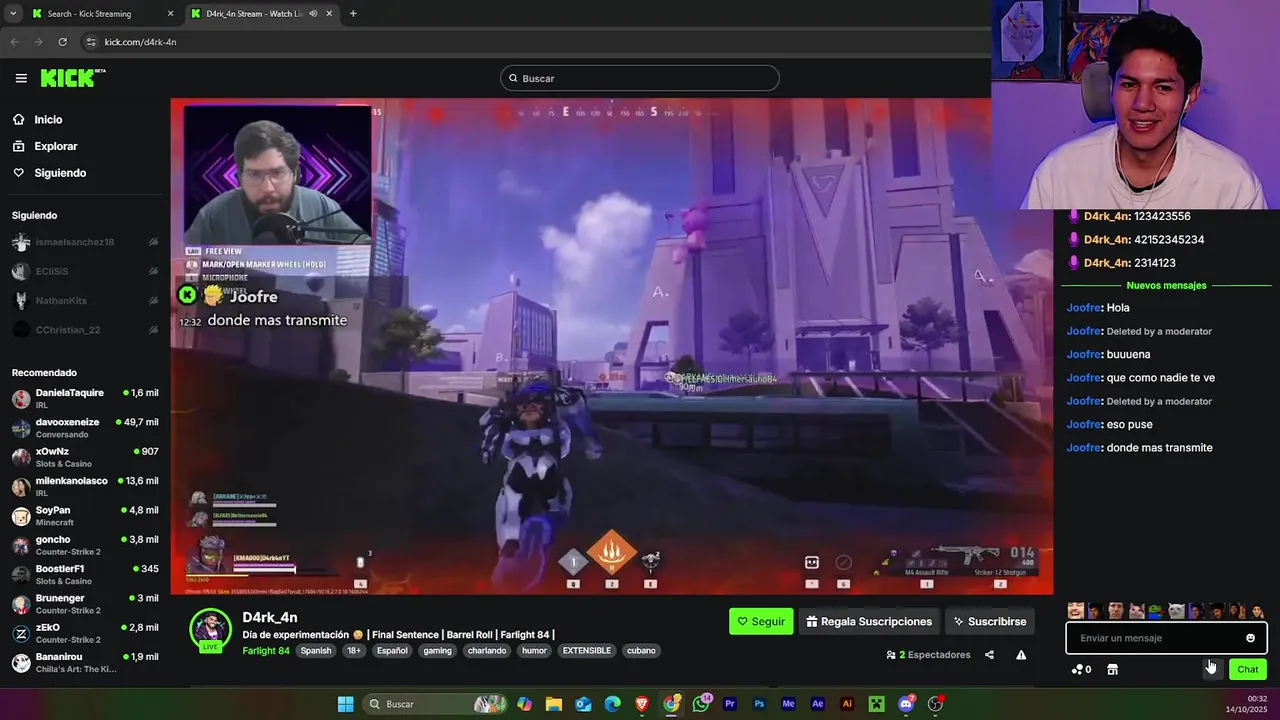Mute audio on the D4rk_4n Stream tab
This screenshot has height=720, width=1280.
point(313,14)
